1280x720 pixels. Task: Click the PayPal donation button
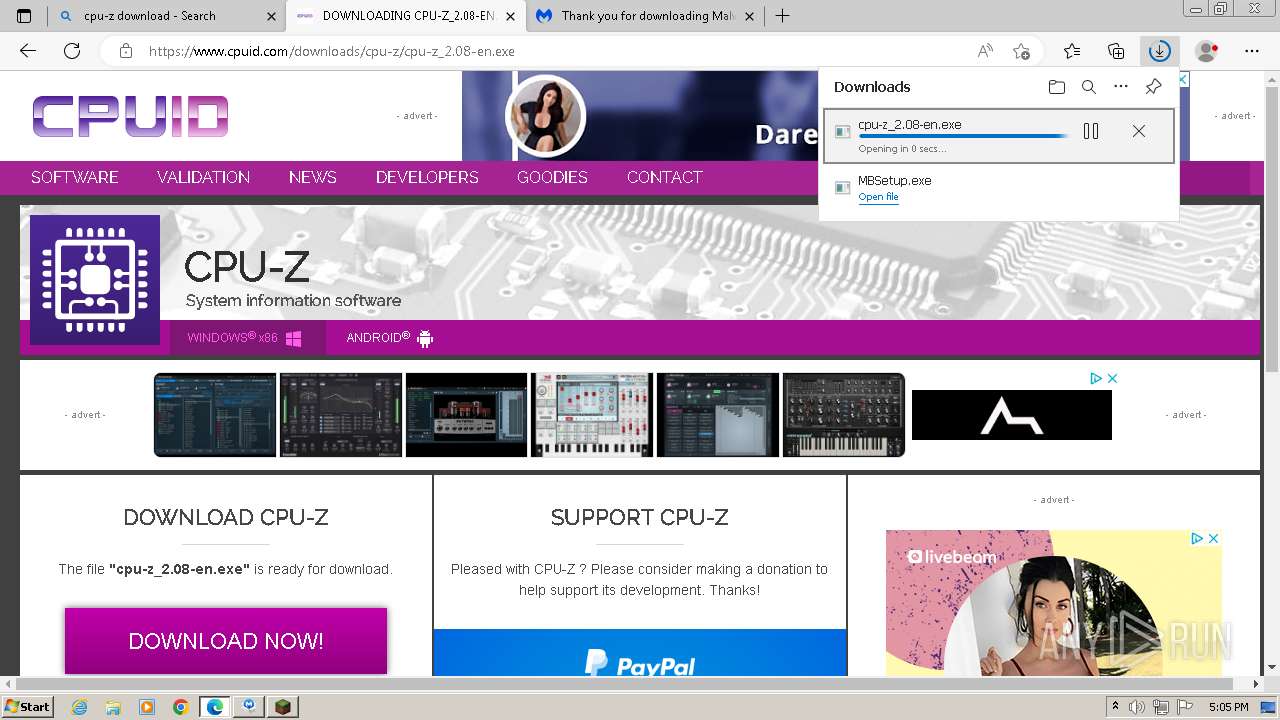[x=640, y=653]
